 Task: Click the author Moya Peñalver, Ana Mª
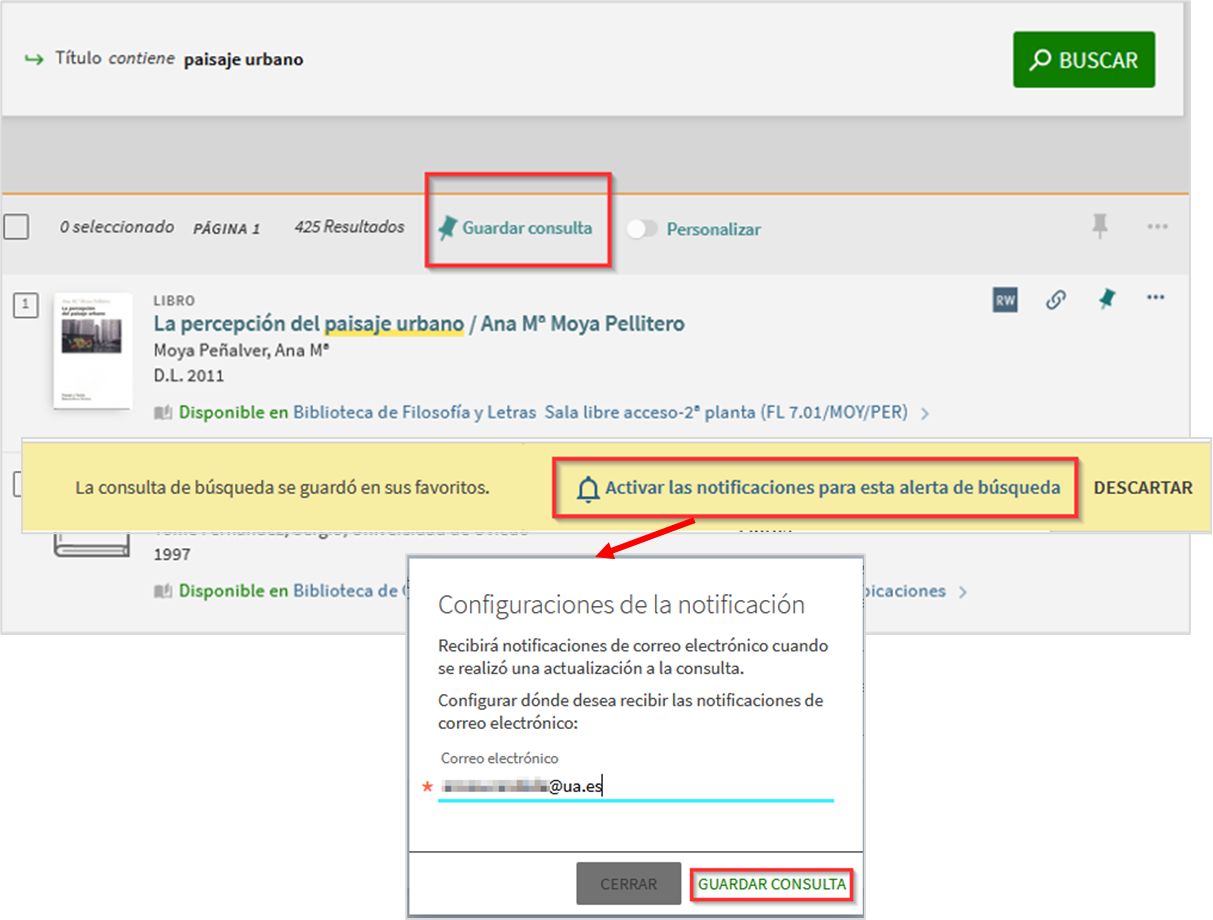coord(241,351)
